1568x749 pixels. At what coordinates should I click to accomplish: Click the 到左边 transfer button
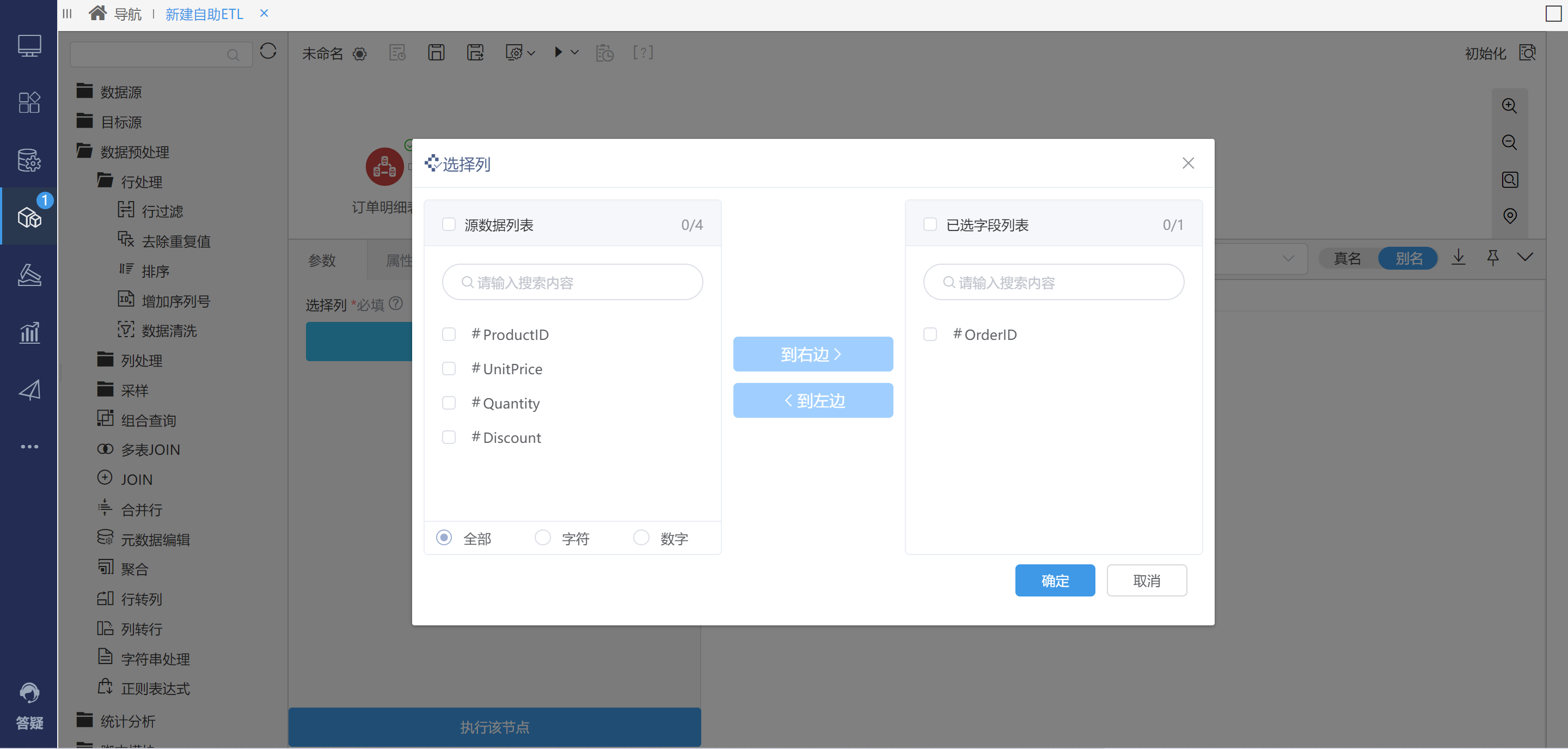click(x=813, y=400)
